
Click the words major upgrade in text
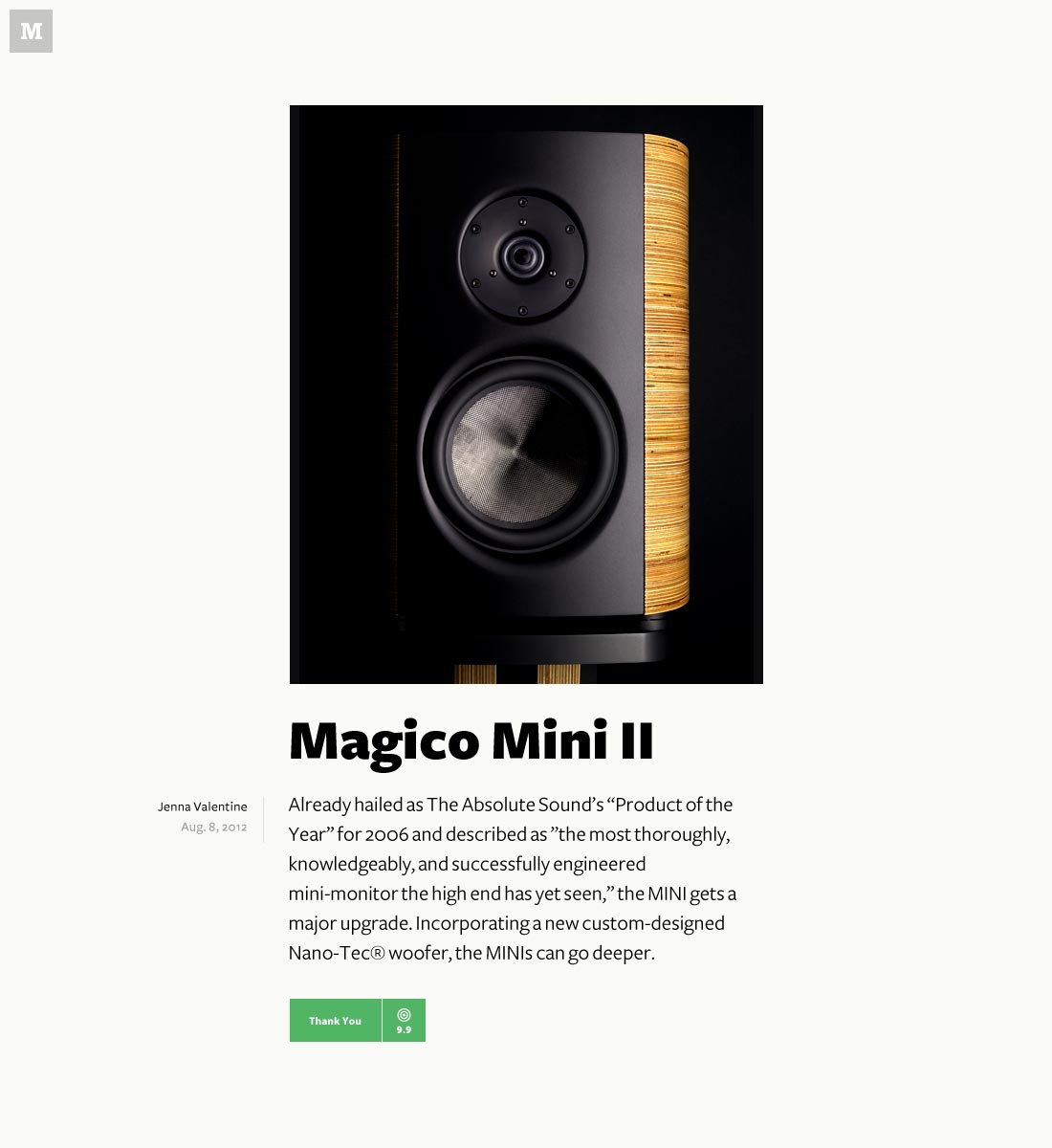click(x=350, y=924)
